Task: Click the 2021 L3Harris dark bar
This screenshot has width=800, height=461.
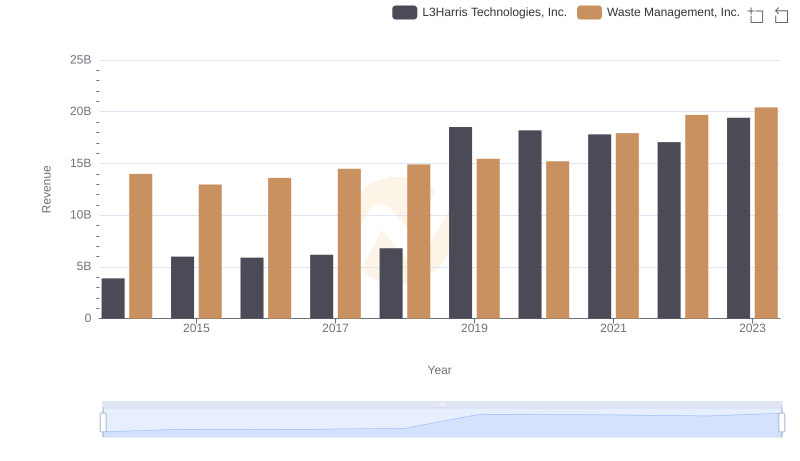Action: tap(599, 226)
